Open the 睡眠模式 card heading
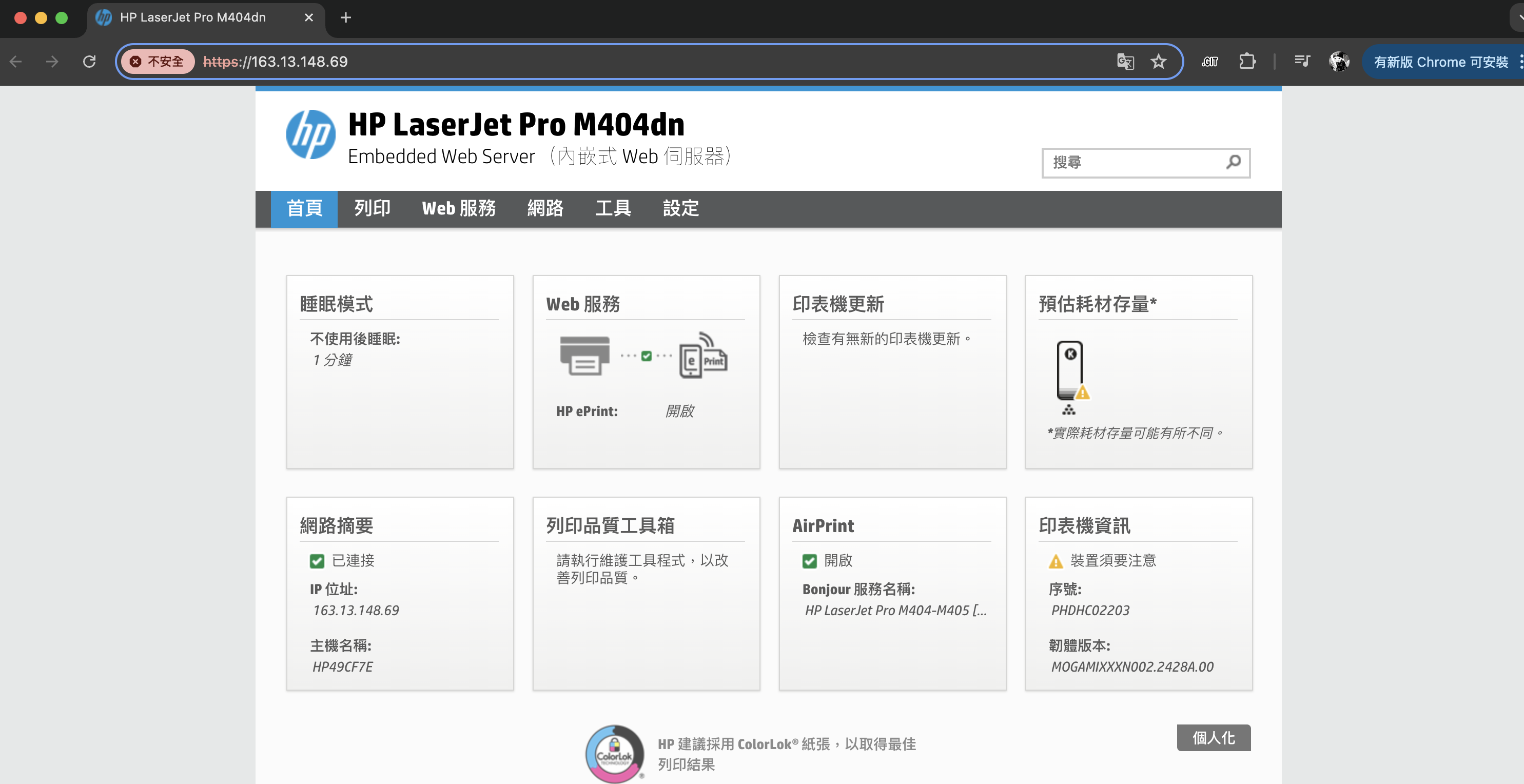The width and height of the screenshot is (1524, 784). click(336, 304)
